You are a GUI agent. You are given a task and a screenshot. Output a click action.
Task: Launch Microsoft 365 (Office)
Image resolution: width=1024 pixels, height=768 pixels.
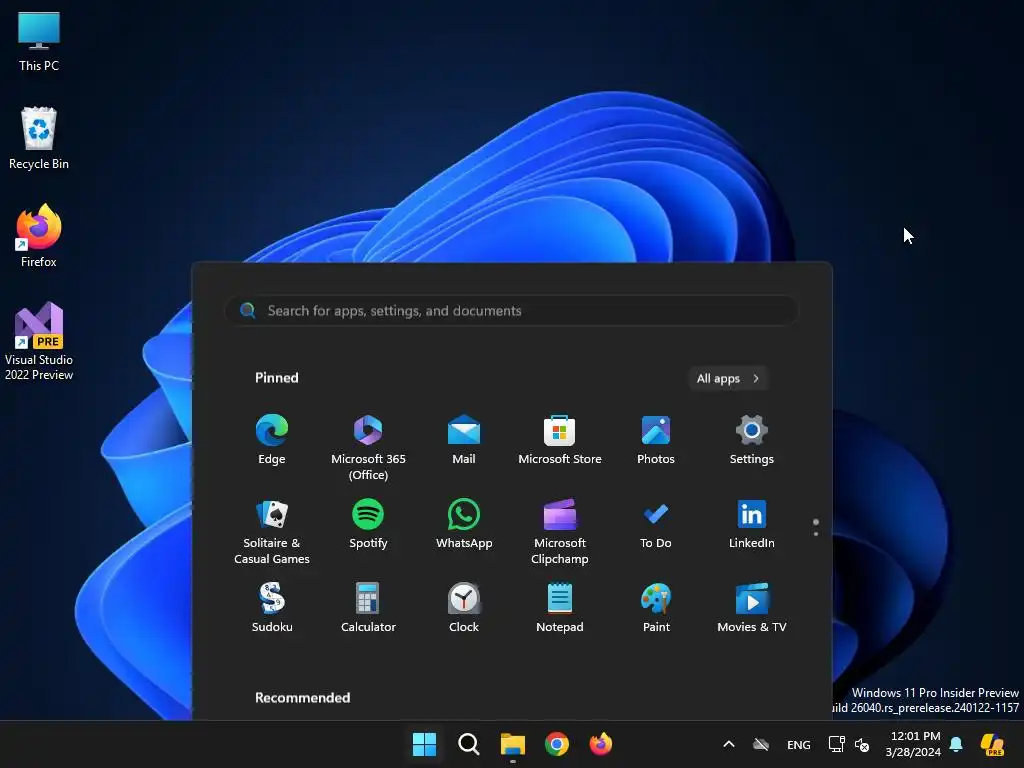coord(368,447)
